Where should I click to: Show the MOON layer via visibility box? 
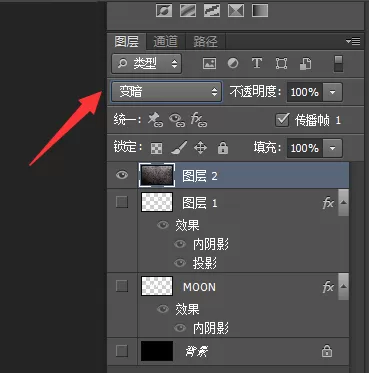point(122,286)
